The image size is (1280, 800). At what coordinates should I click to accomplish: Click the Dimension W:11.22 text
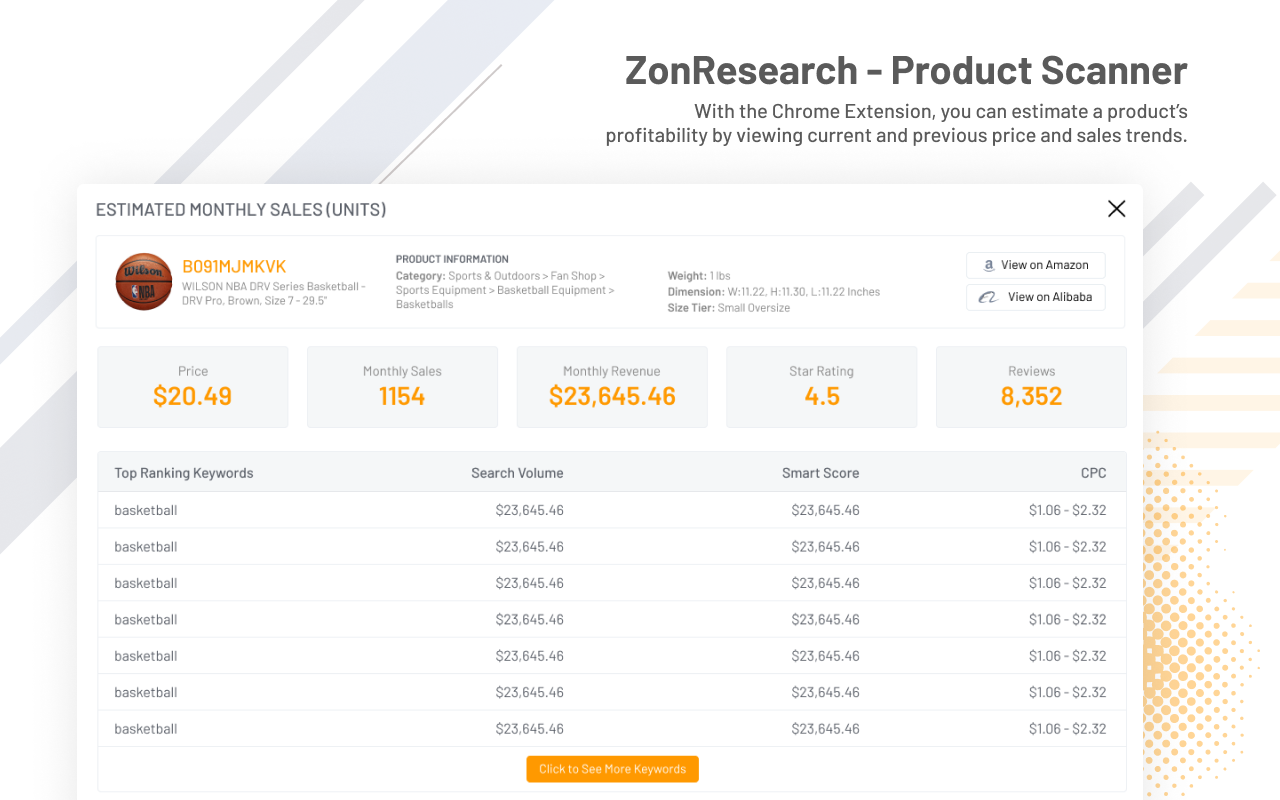click(x=774, y=292)
